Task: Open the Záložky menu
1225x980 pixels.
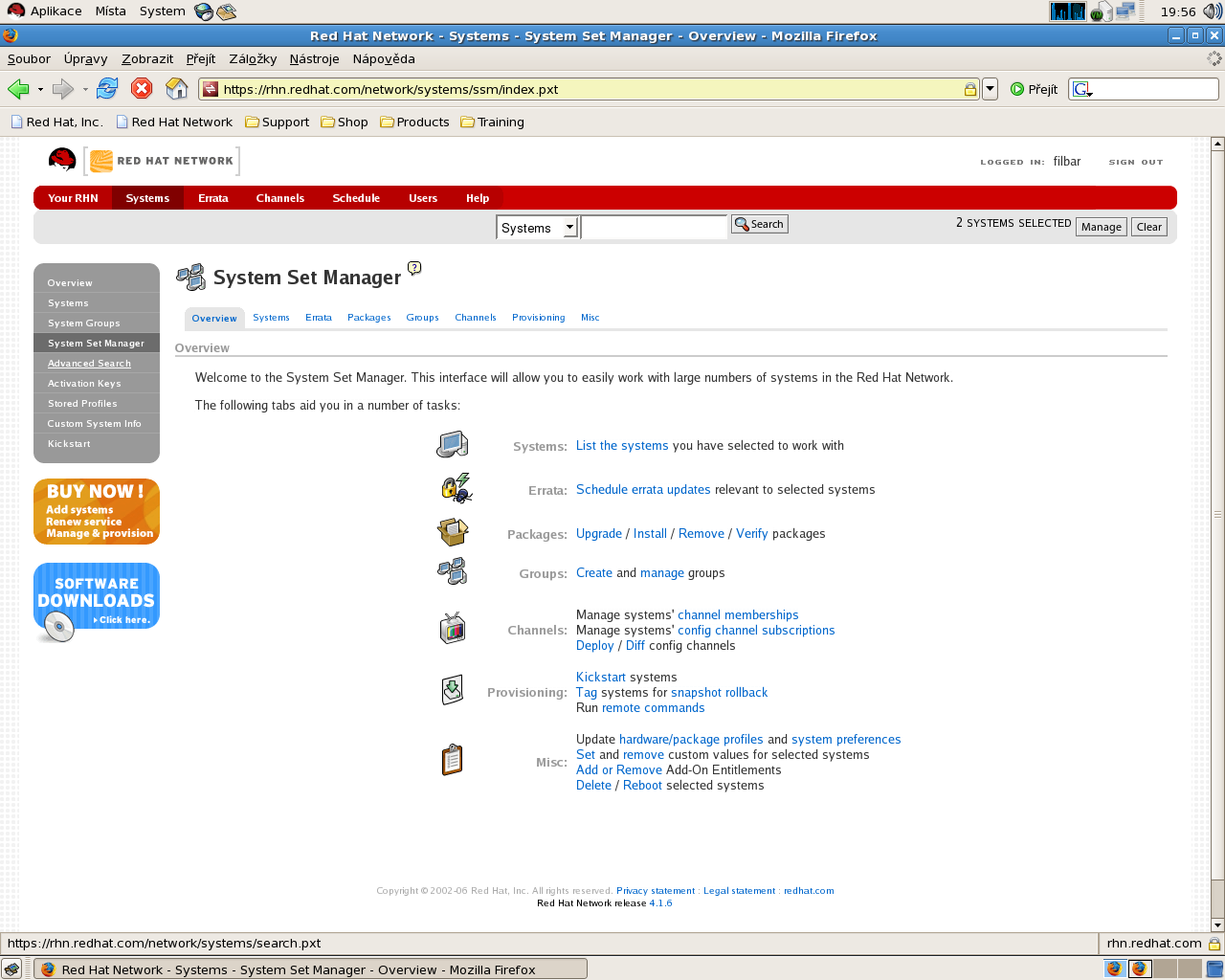Action: tap(253, 58)
